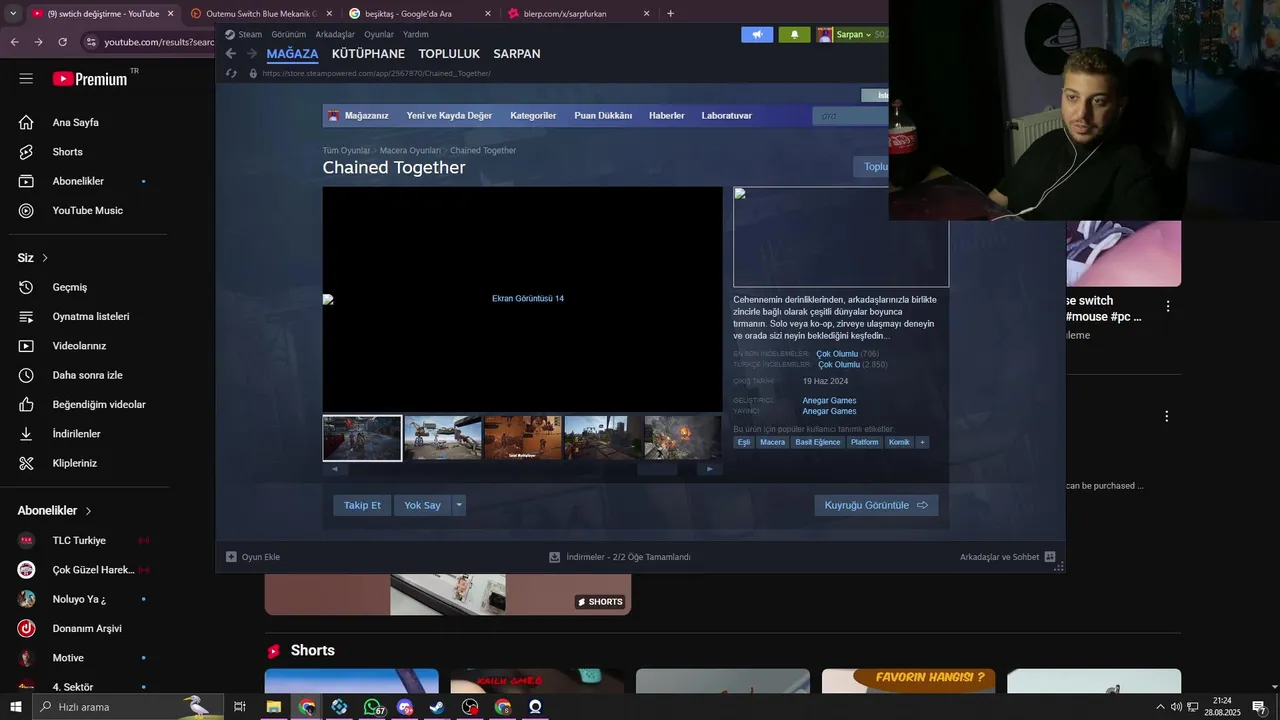Open YouTube Music in sidebar
The image size is (1280, 720).
tap(88, 211)
